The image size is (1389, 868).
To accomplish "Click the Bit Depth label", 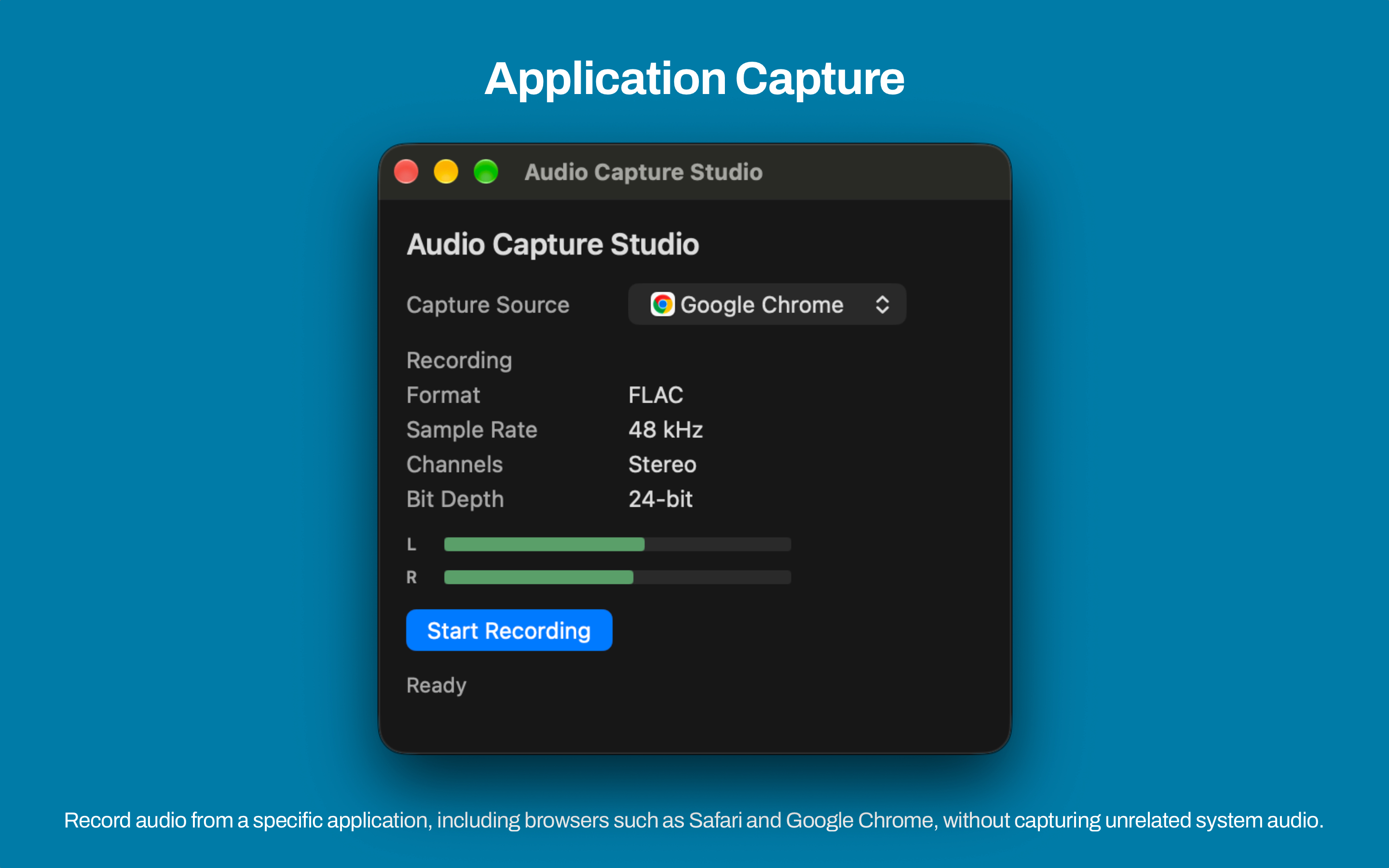I will (x=455, y=500).
